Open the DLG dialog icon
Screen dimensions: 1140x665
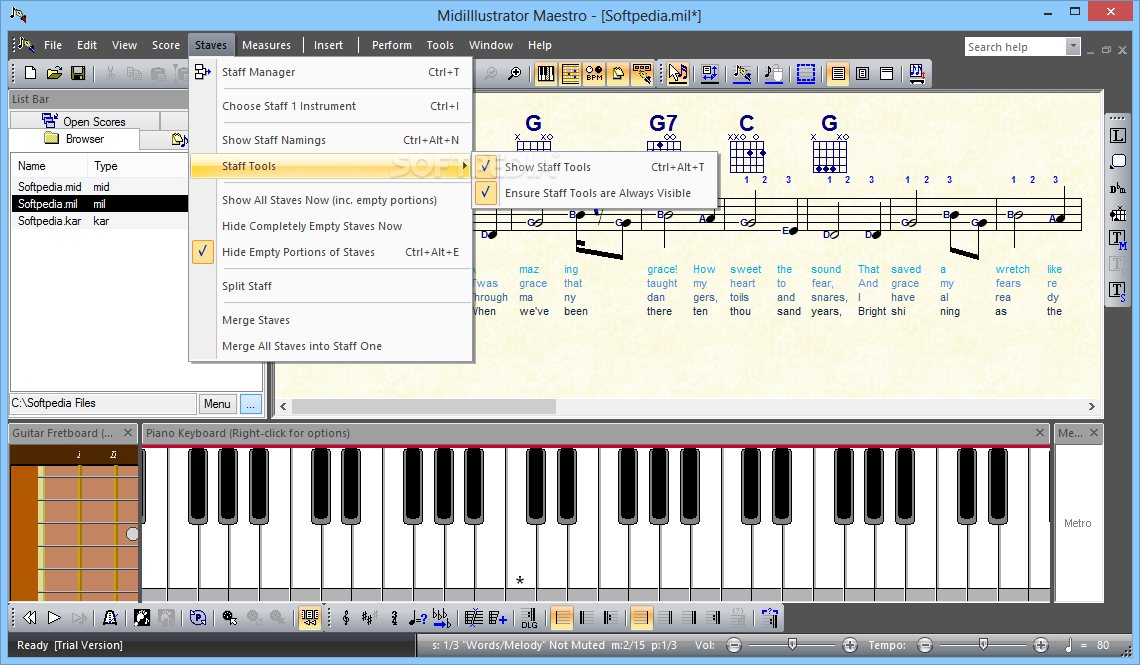[529, 618]
